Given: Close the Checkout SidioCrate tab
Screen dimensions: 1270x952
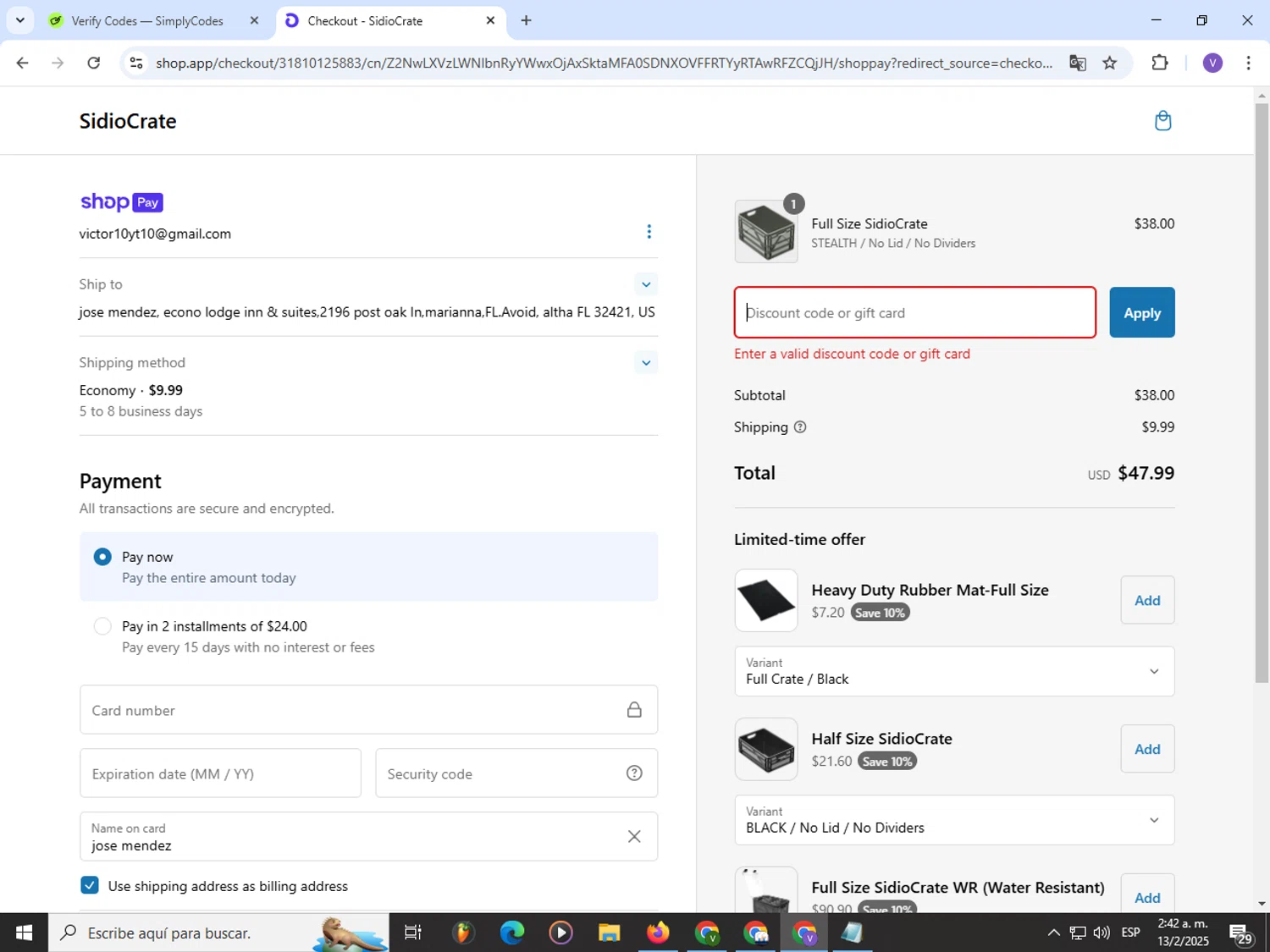Looking at the screenshot, I should pyautogui.click(x=490, y=20).
